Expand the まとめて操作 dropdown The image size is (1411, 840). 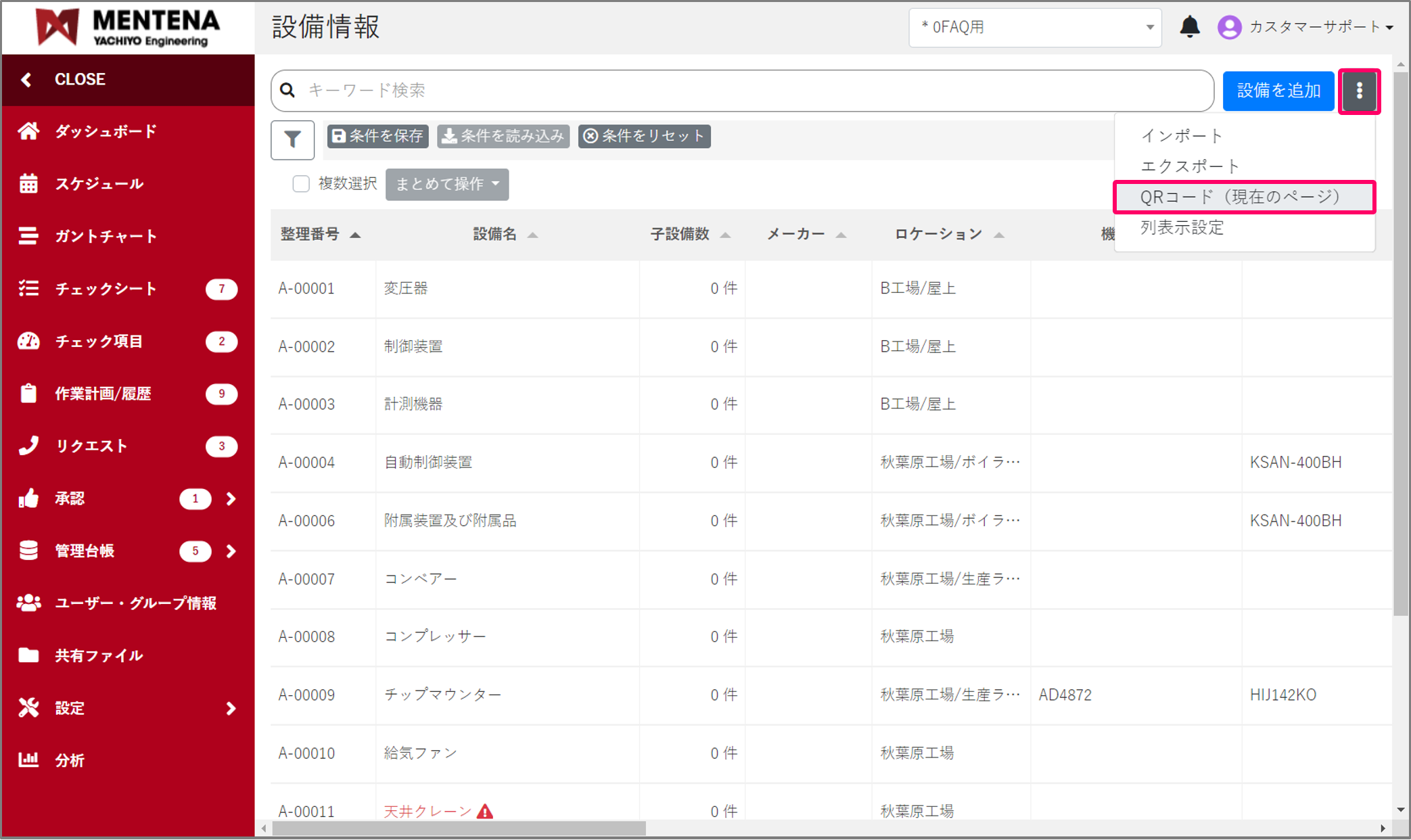[x=447, y=184]
